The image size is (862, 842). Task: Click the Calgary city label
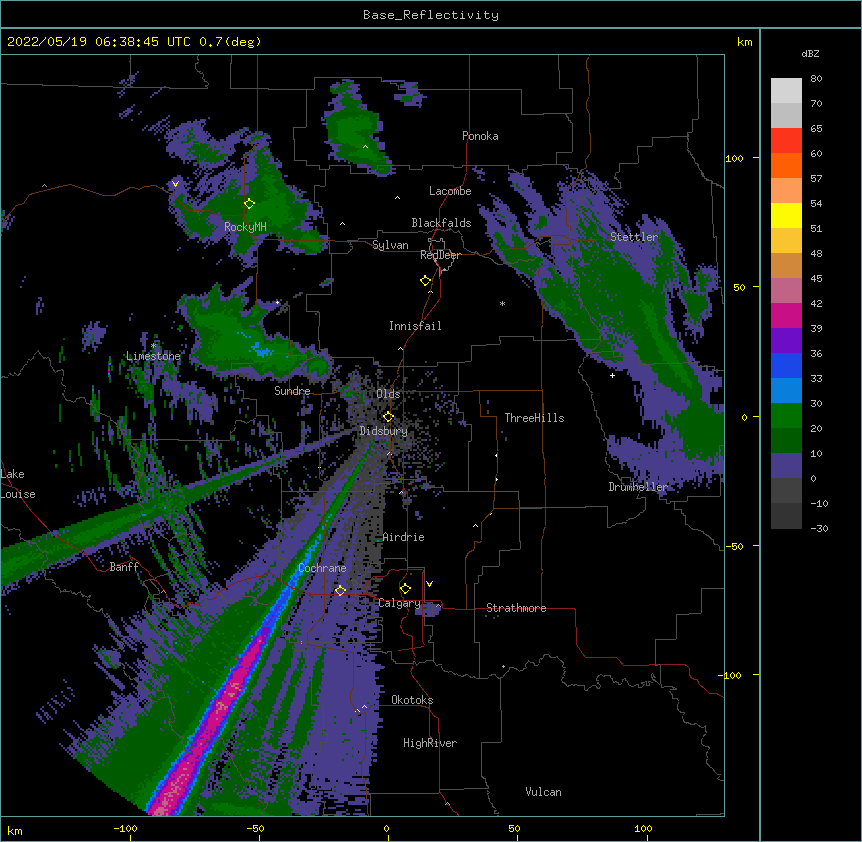[x=400, y=603]
